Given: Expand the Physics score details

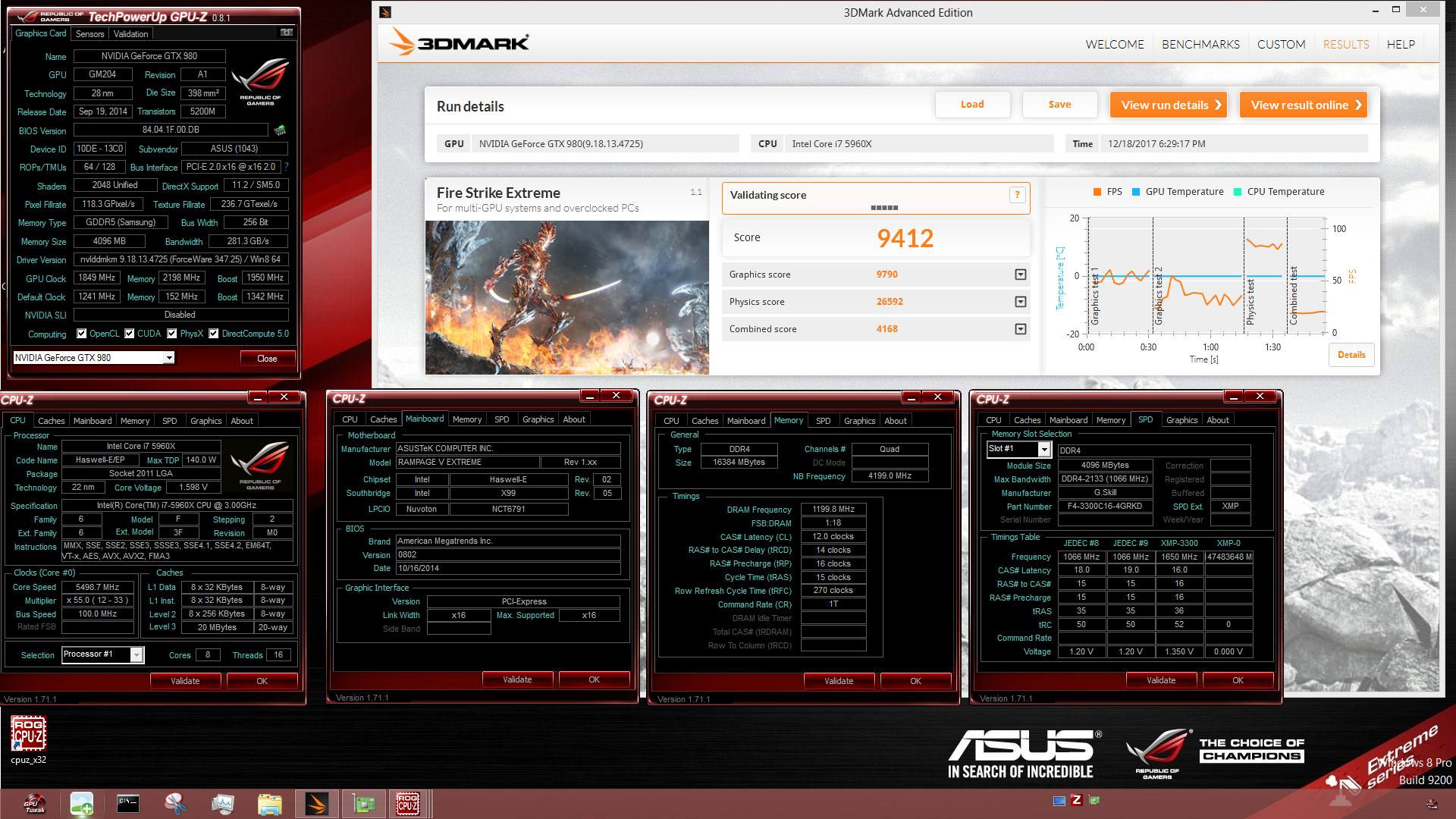Looking at the screenshot, I should pyautogui.click(x=1021, y=302).
